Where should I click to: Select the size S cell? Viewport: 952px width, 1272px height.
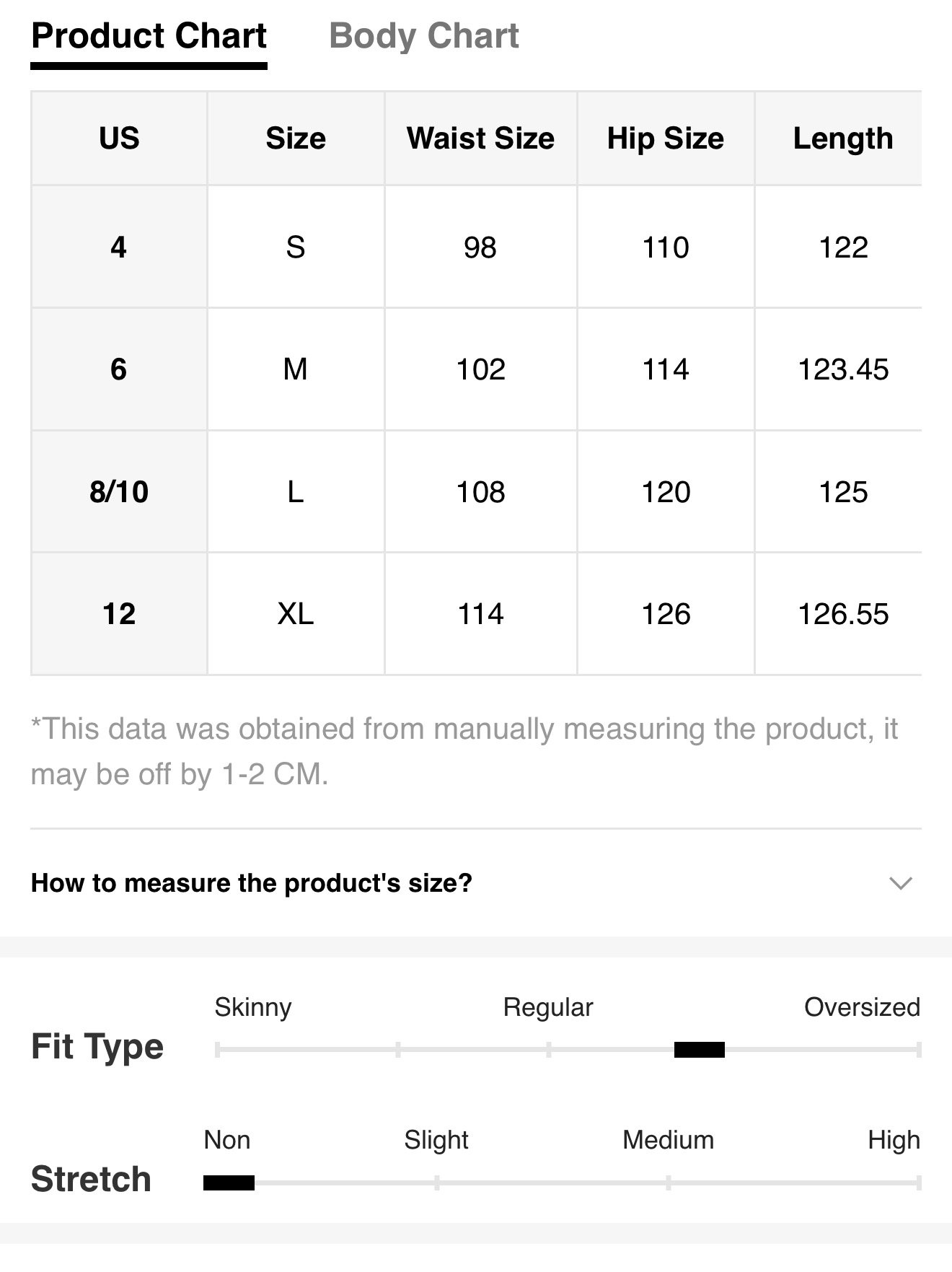click(296, 247)
